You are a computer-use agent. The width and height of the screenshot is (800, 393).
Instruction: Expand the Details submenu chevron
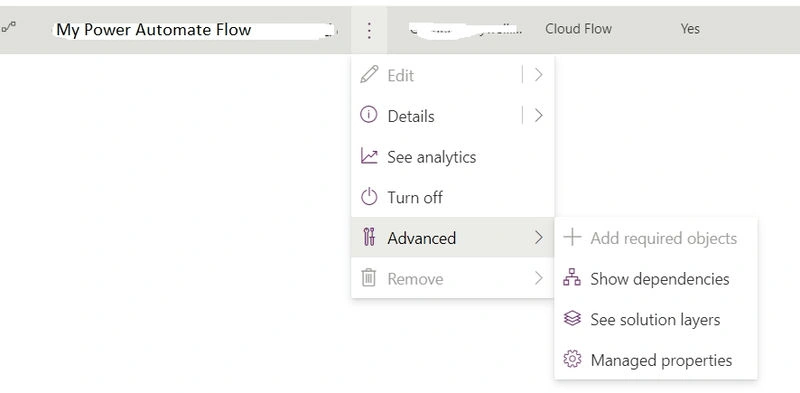[x=538, y=116]
